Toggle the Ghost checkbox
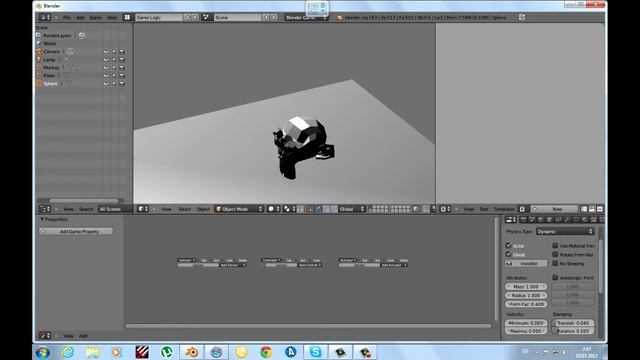Screen dimensions: 640x360 click(x=508, y=254)
